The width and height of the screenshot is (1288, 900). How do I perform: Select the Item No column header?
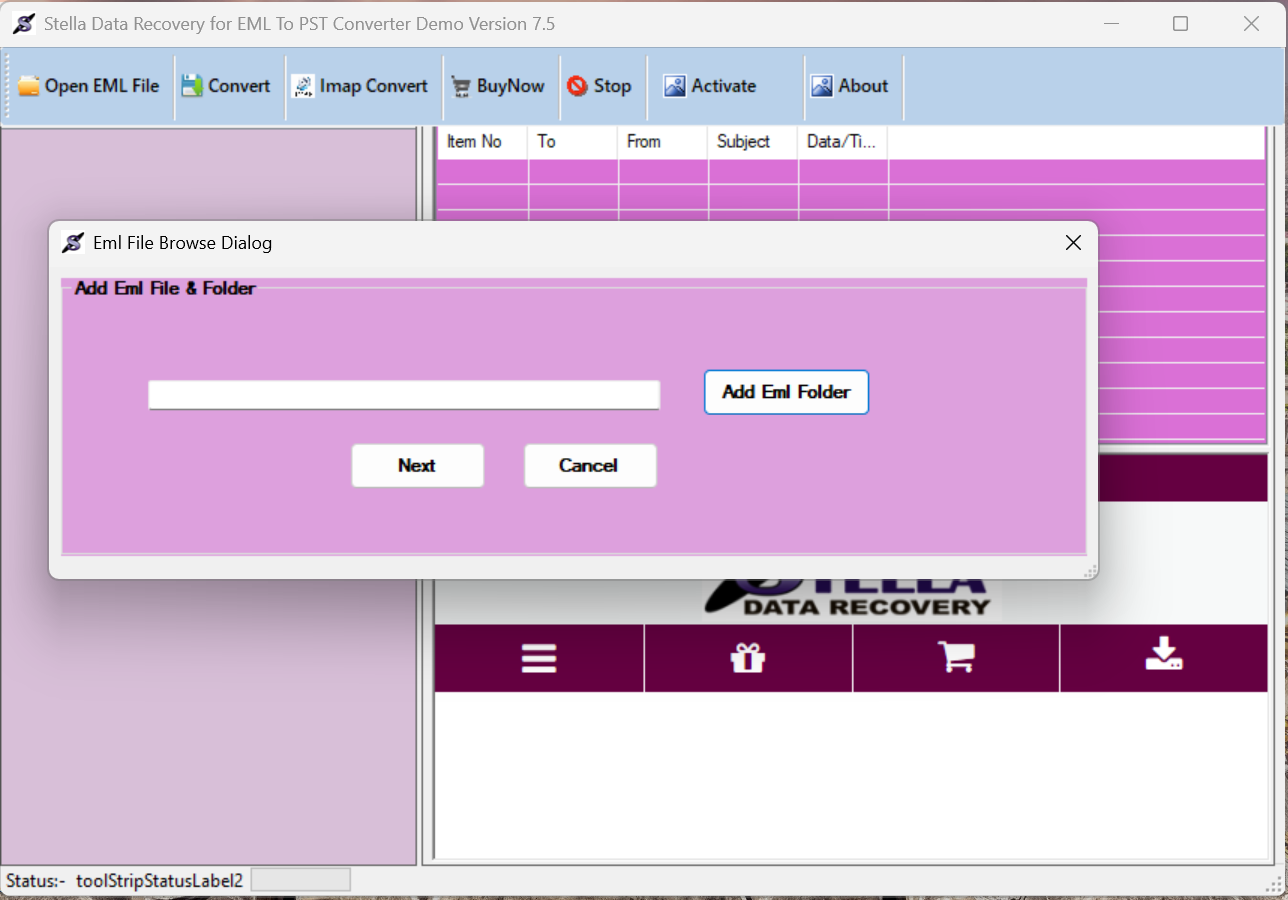click(482, 142)
